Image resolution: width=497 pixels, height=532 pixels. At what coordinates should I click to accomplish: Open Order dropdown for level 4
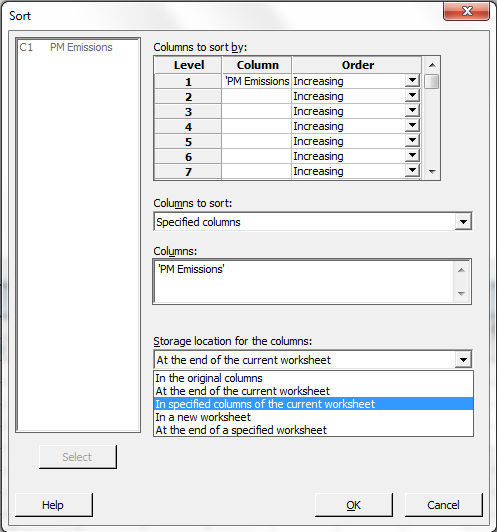click(x=412, y=126)
